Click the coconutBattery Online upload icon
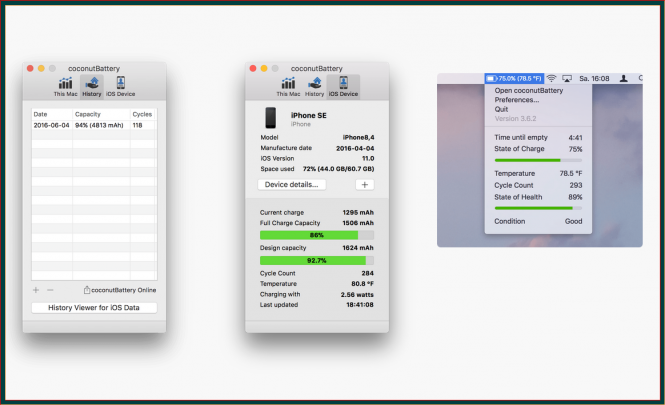The width and height of the screenshot is (665, 405). [87, 290]
